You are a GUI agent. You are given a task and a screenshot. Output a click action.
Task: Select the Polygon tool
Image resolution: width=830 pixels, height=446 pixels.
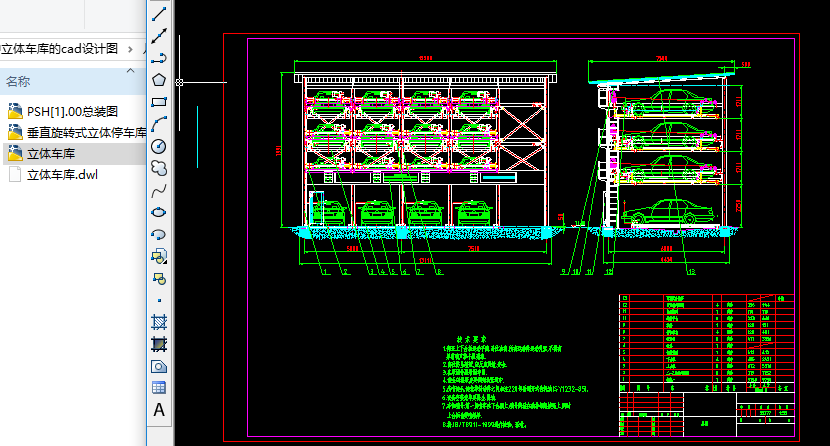point(159,80)
